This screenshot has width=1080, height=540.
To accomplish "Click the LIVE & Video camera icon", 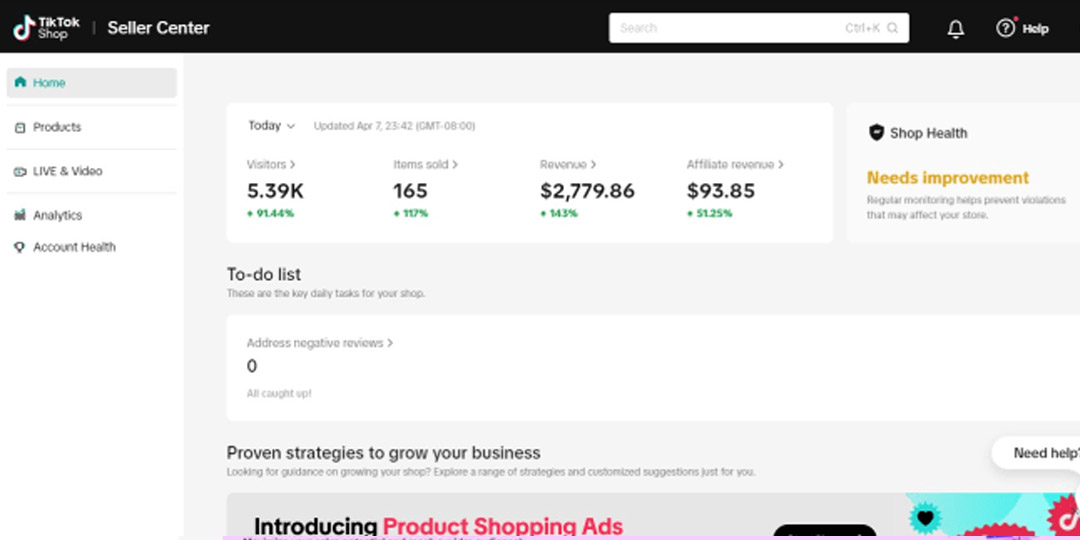I will click(x=20, y=172).
